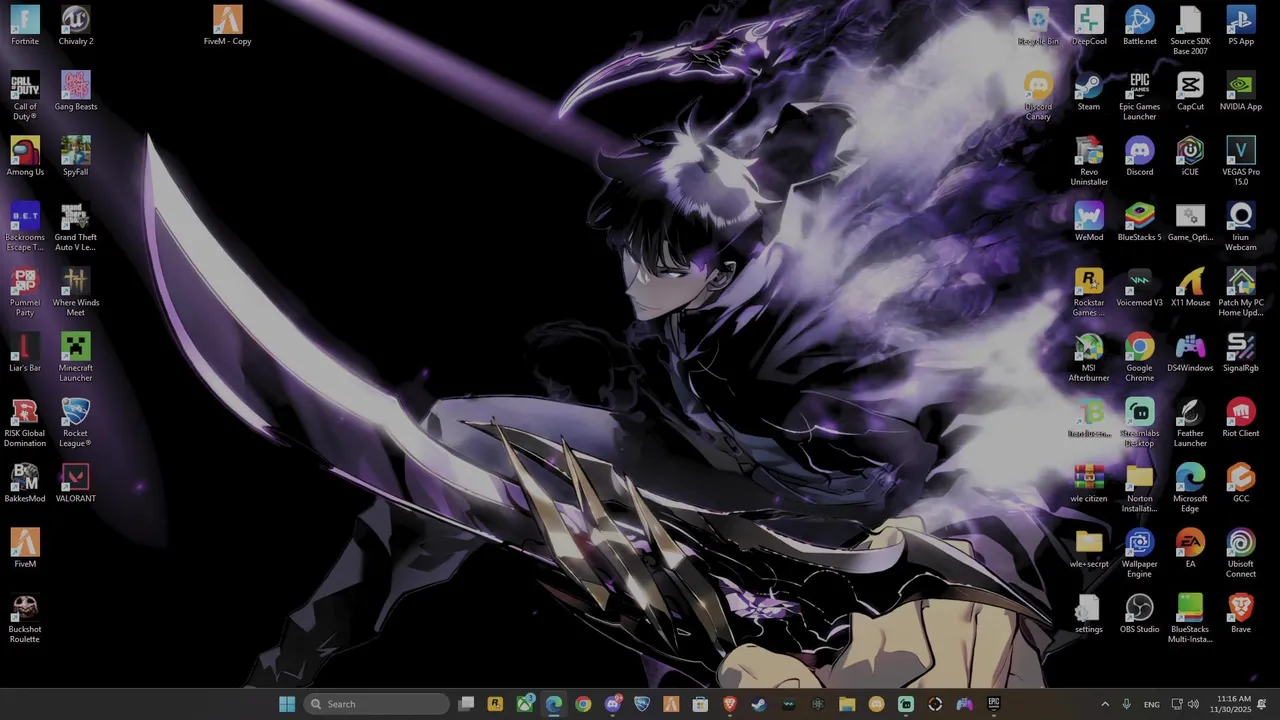Image resolution: width=1280 pixels, height=720 pixels.
Task: Select the Google Chrome desktop icon
Action: (1140, 357)
